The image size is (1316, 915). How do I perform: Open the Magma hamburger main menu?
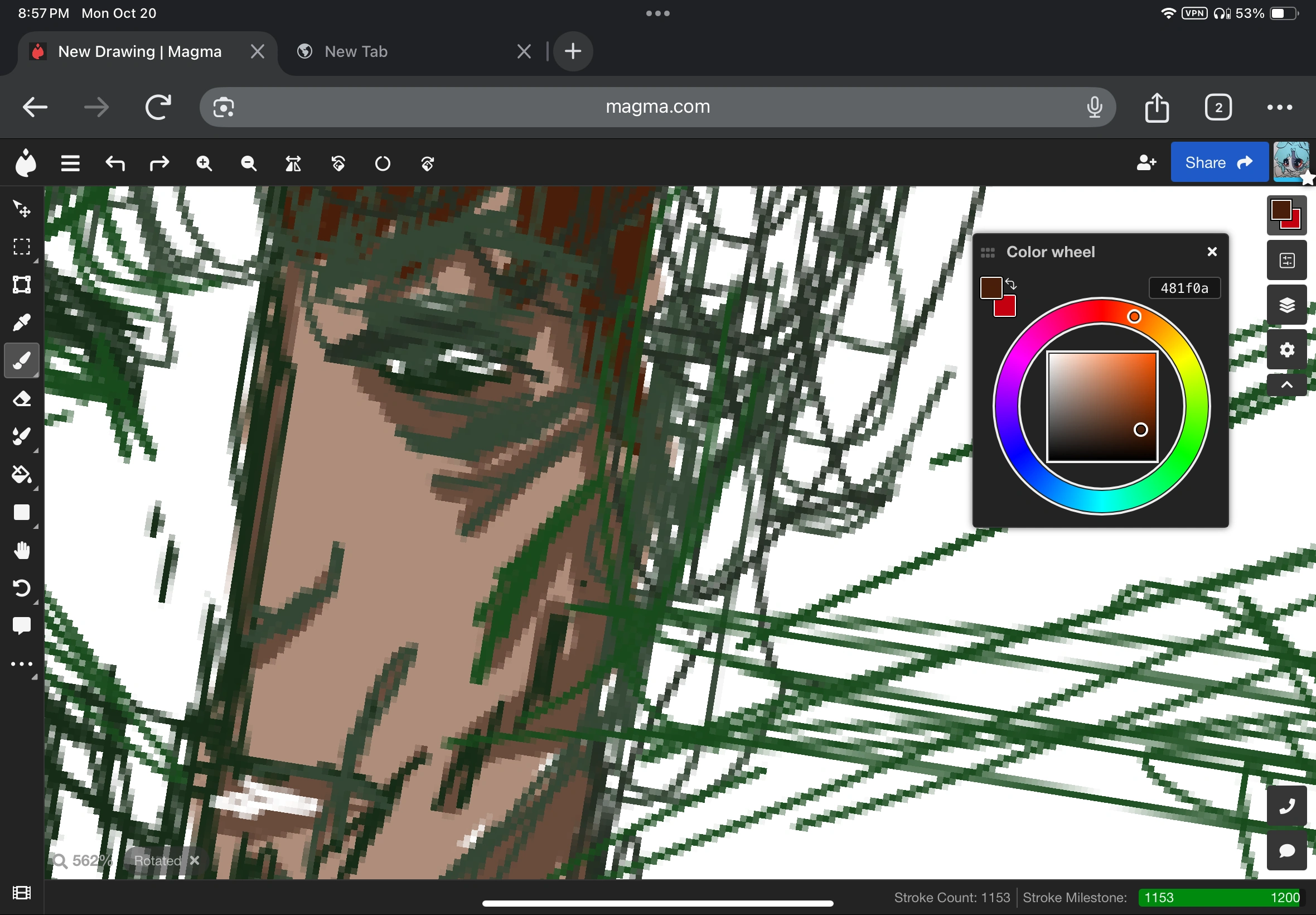click(x=70, y=164)
